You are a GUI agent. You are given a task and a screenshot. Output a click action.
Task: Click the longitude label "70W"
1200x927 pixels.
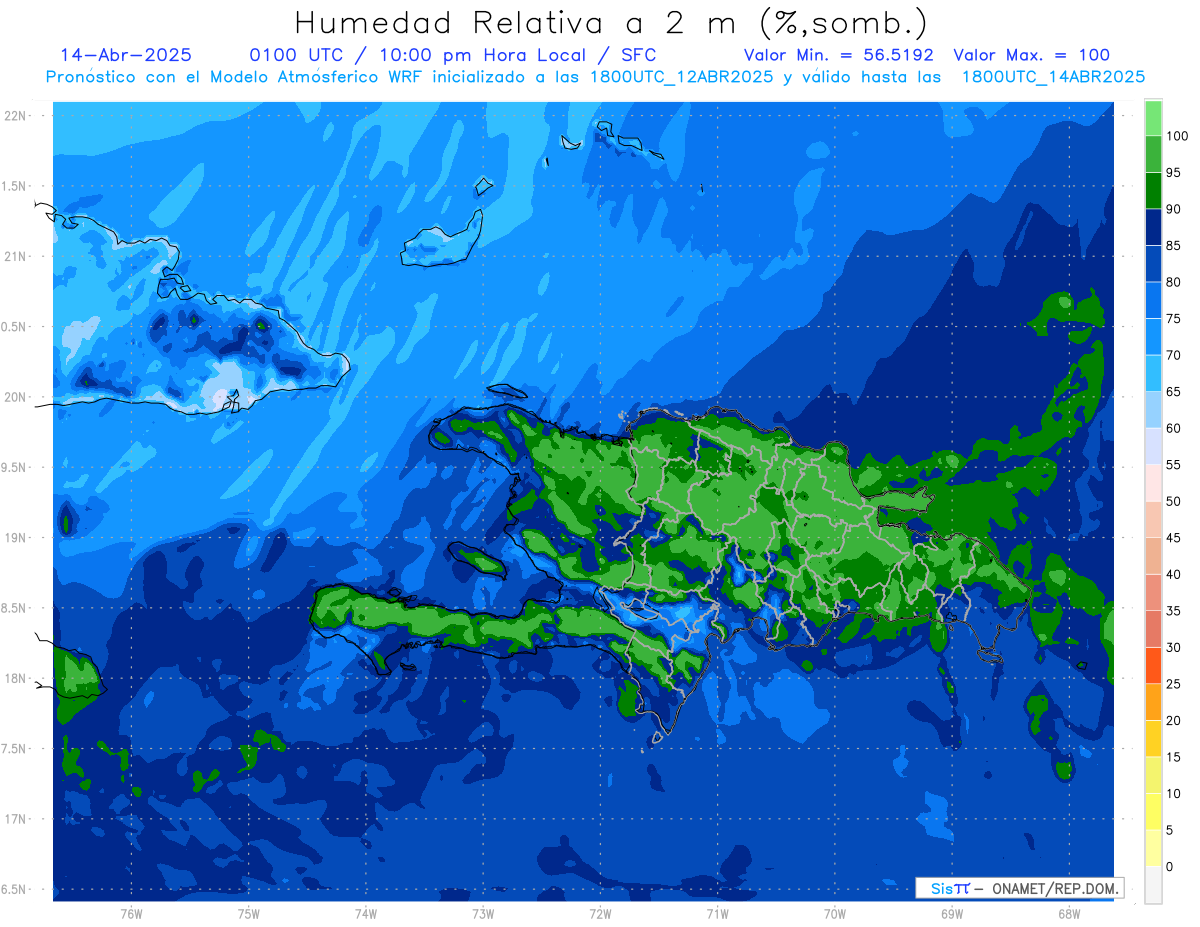coord(835,914)
